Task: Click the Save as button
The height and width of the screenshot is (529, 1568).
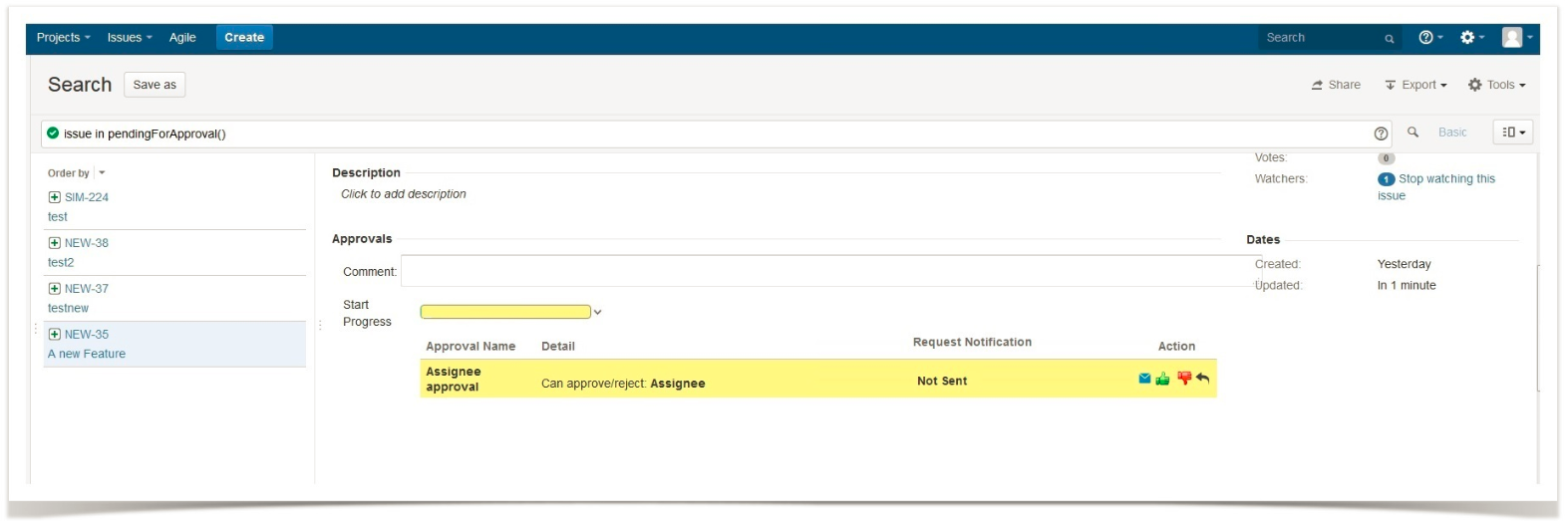Action: [x=155, y=86]
